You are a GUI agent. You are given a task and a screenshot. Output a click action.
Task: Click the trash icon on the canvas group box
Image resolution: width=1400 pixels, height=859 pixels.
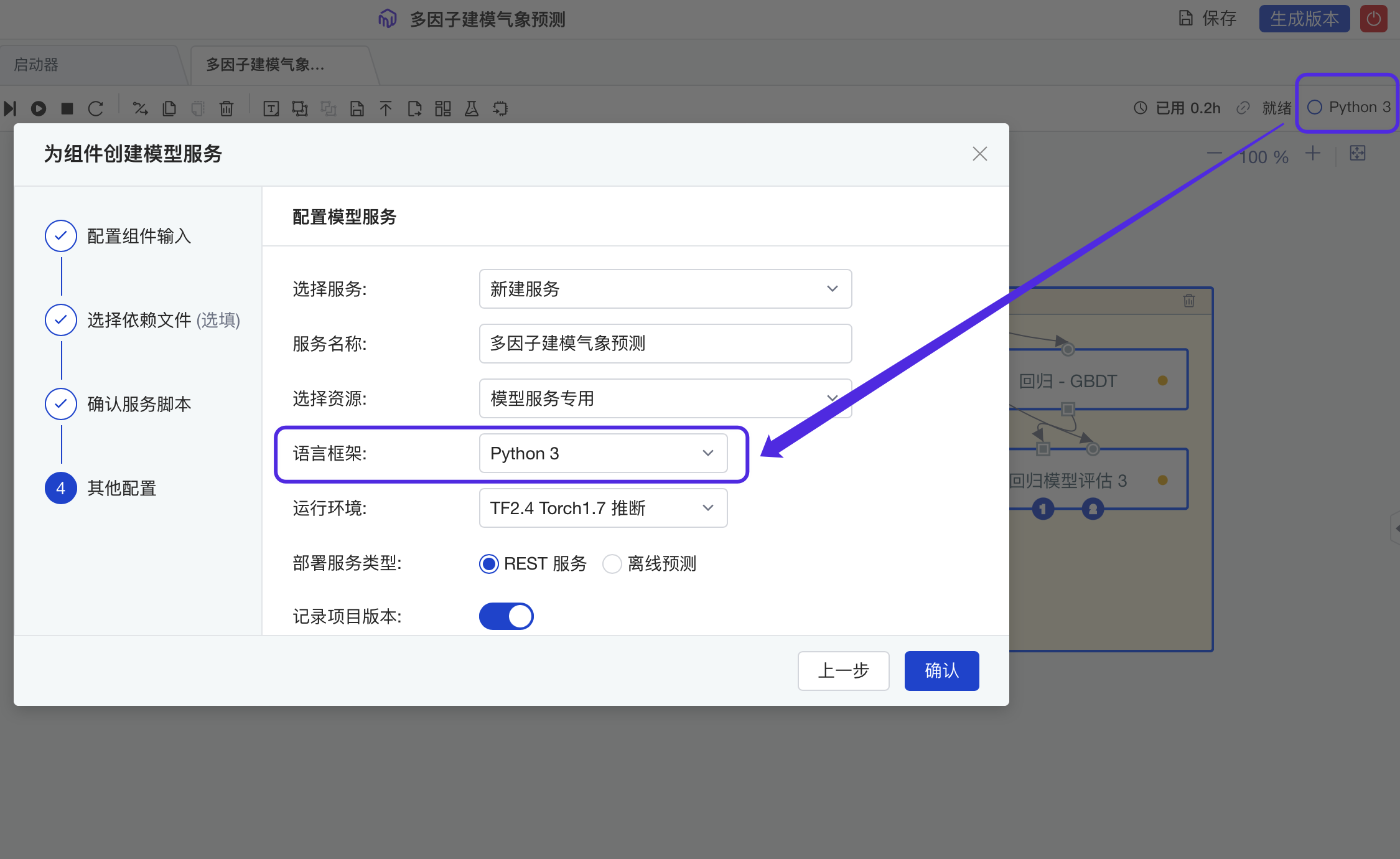pos(1189,301)
